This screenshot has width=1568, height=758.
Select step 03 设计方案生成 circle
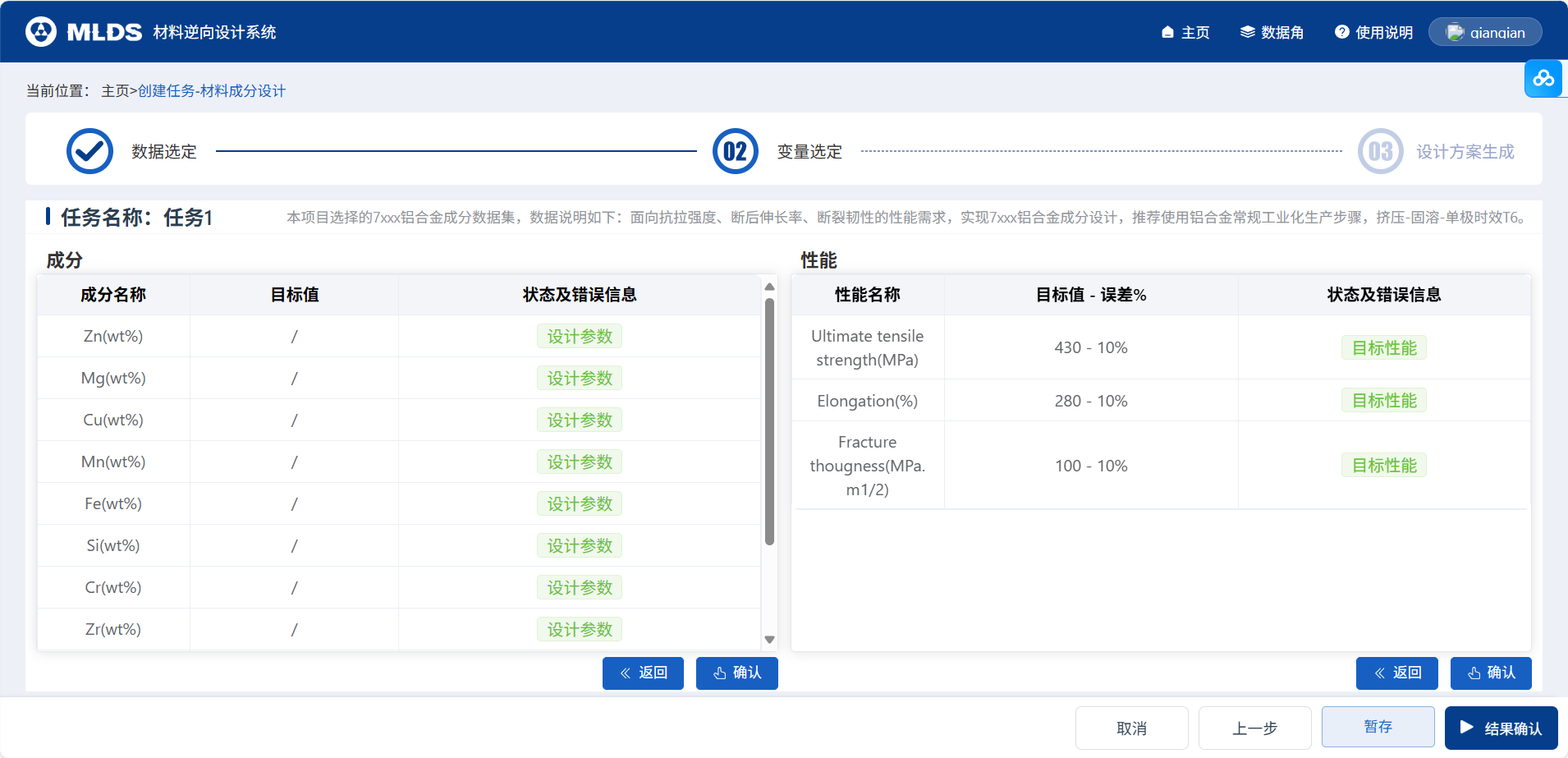click(1380, 151)
